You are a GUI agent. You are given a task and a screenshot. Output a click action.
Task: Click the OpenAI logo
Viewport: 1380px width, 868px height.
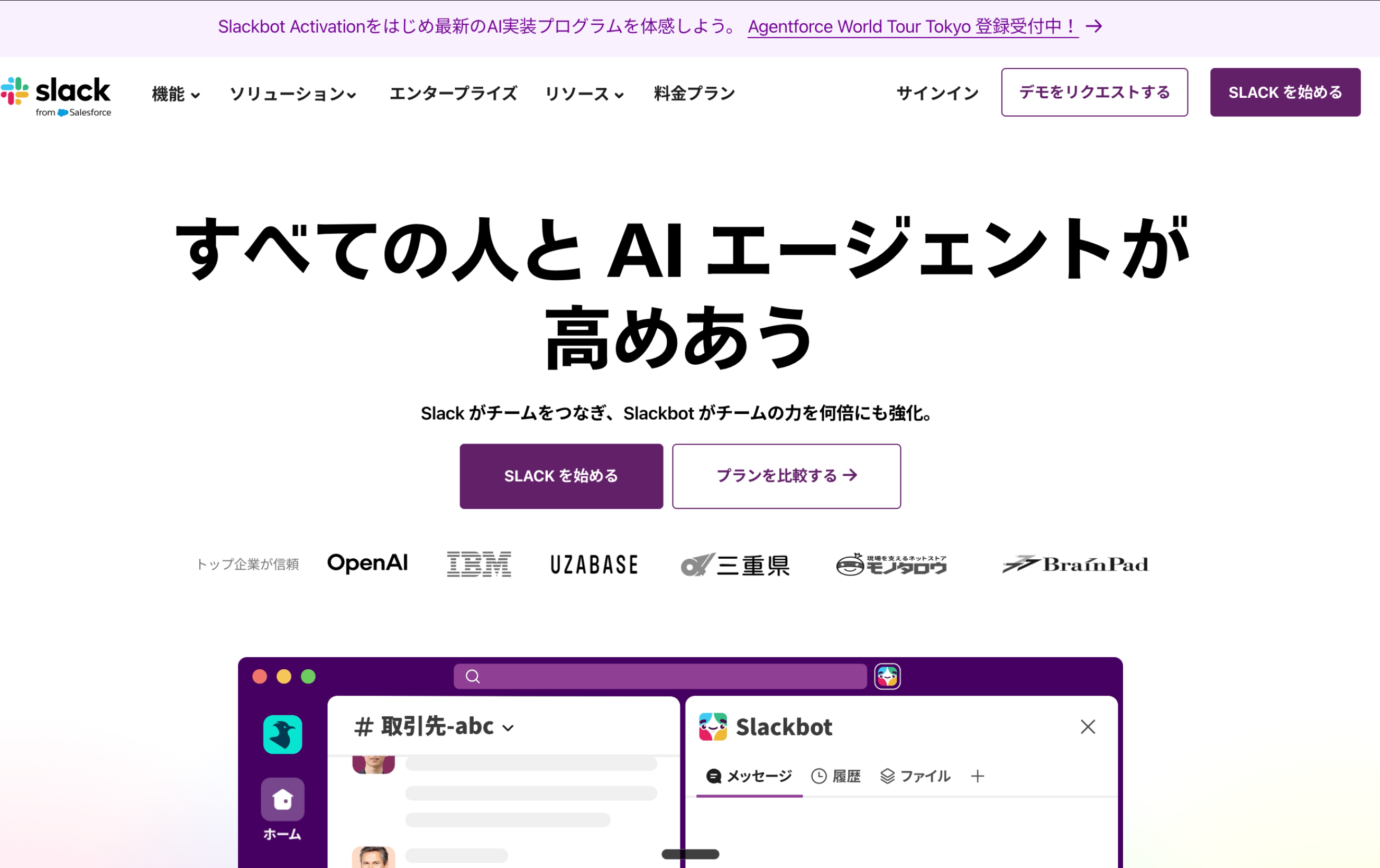coord(367,564)
